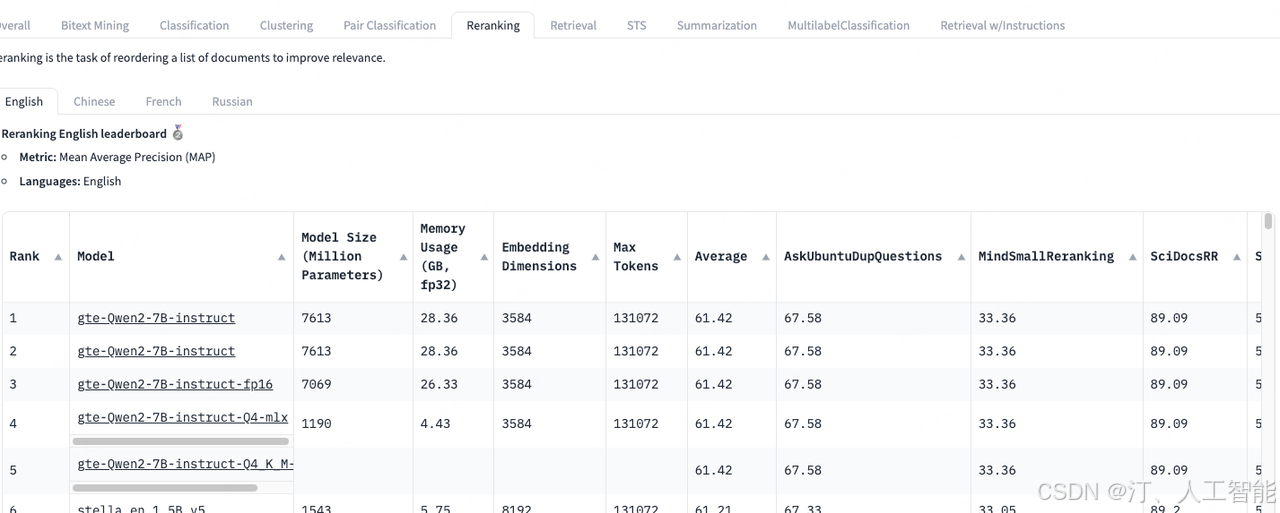Click the Embedding Dimensions column header
The height and width of the screenshot is (513, 1280).
coord(549,257)
